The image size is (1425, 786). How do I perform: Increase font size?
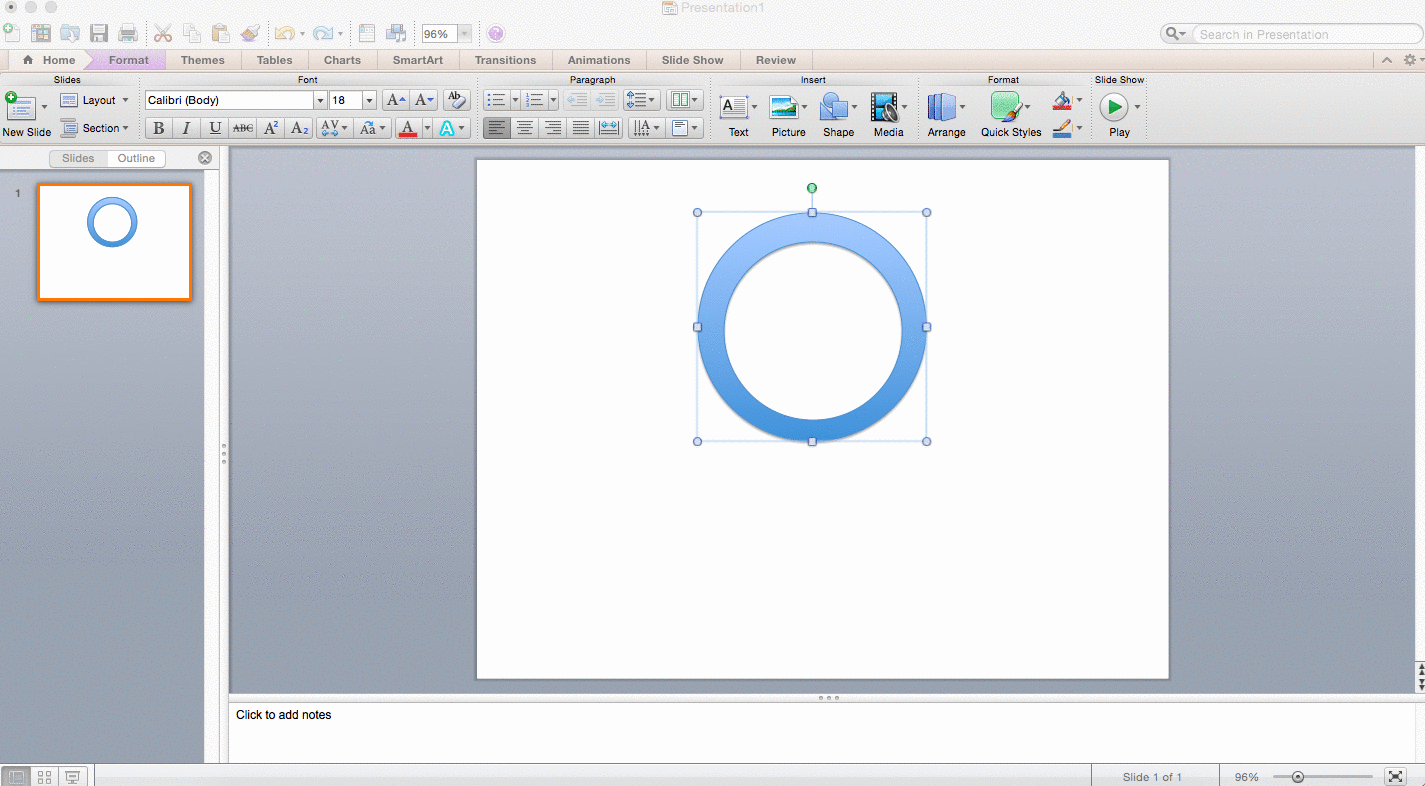pos(396,100)
